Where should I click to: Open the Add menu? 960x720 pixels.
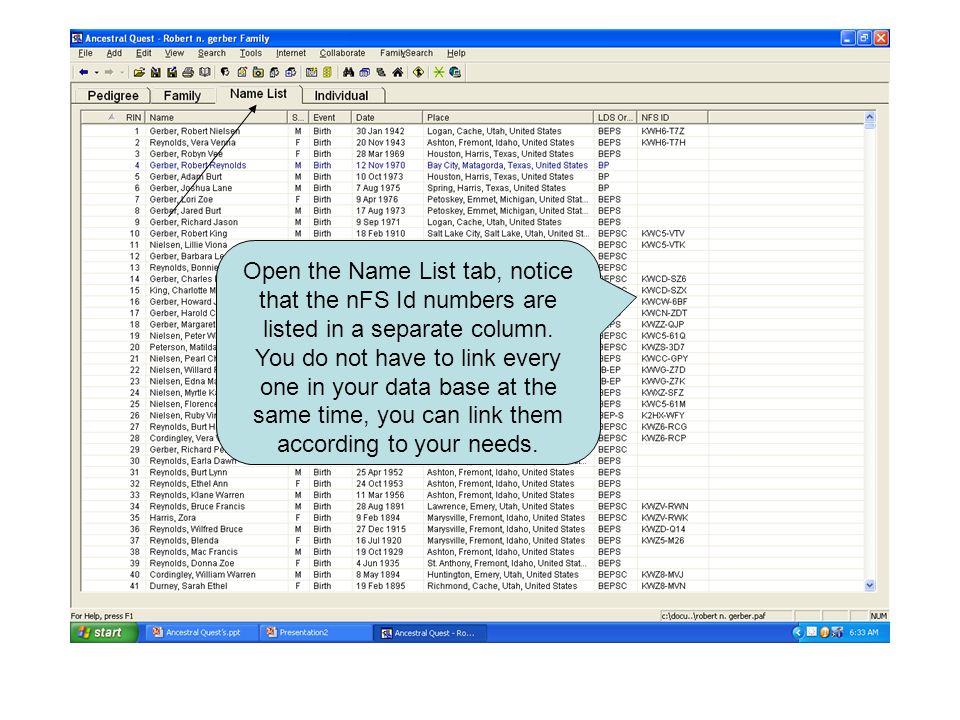point(114,53)
